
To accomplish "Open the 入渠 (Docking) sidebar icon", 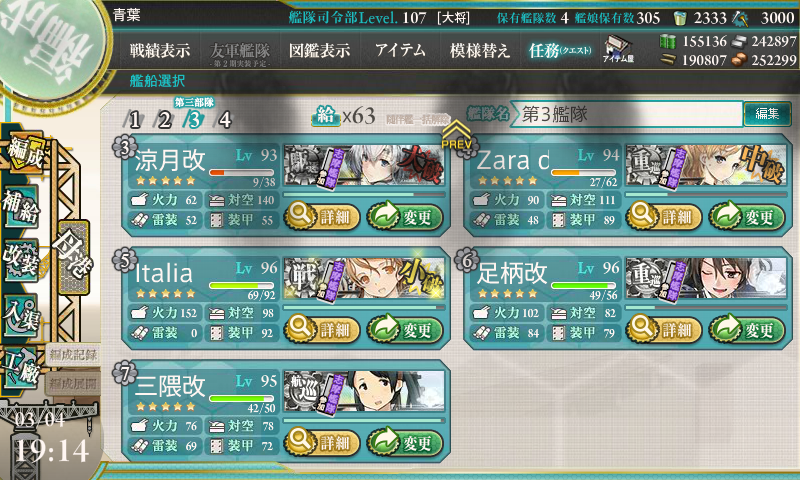I will pyautogui.click(x=20, y=315).
